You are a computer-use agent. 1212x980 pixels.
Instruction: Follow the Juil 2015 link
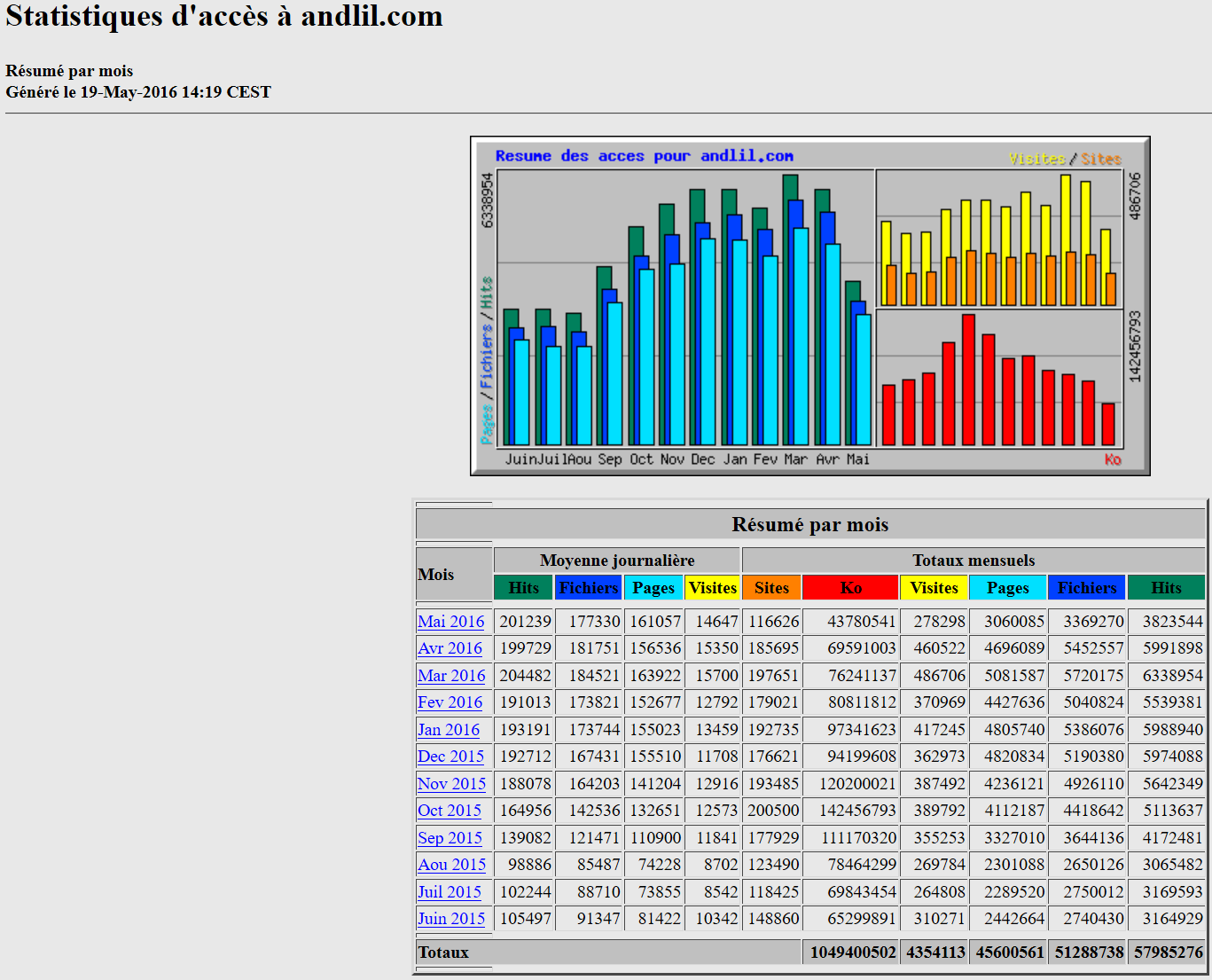[450, 892]
